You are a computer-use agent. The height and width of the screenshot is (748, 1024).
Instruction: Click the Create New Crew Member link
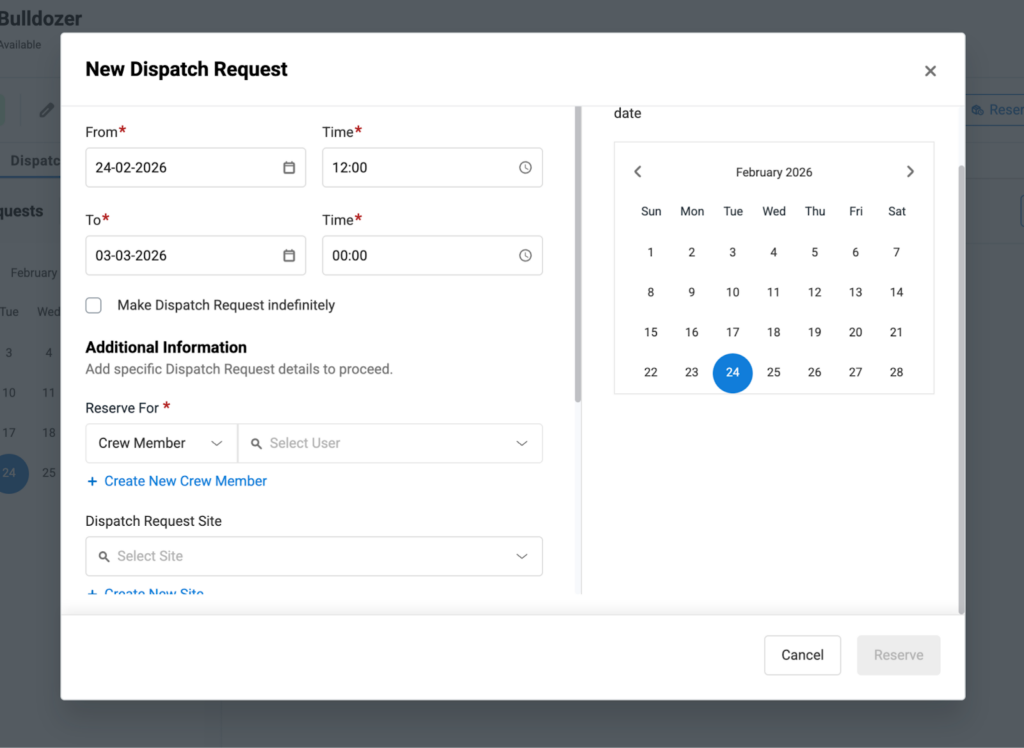(x=185, y=481)
